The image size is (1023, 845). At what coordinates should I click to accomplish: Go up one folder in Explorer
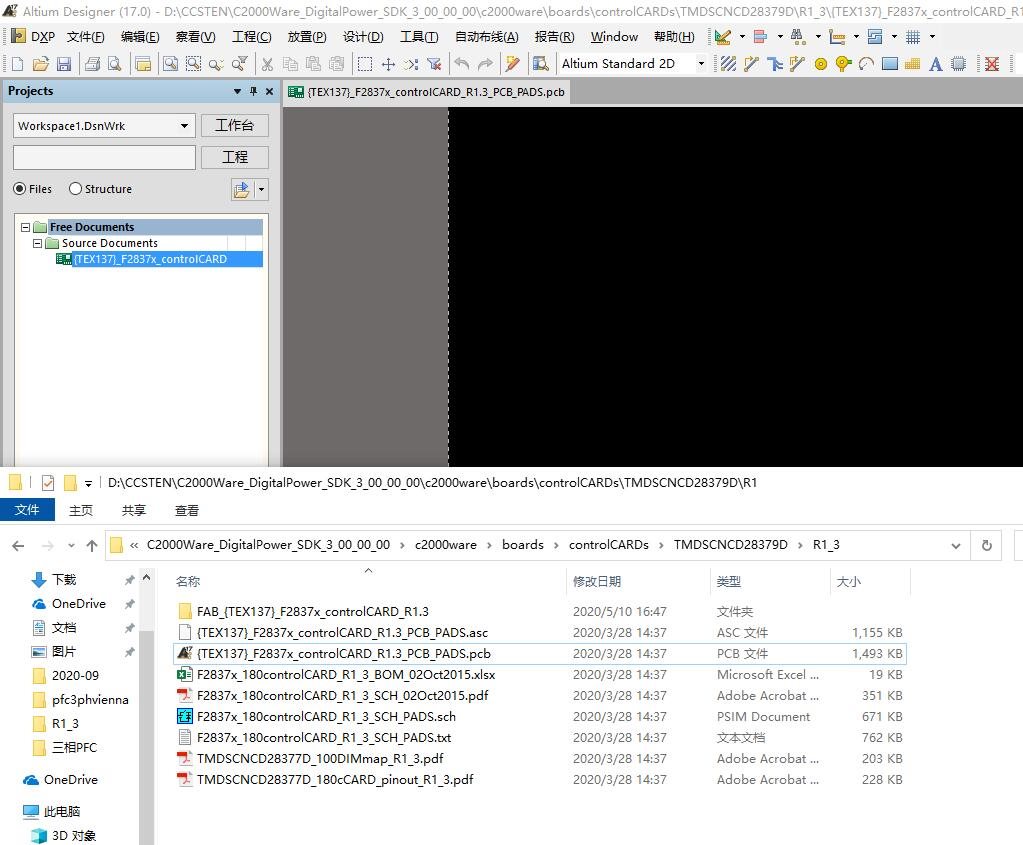pos(92,545)
